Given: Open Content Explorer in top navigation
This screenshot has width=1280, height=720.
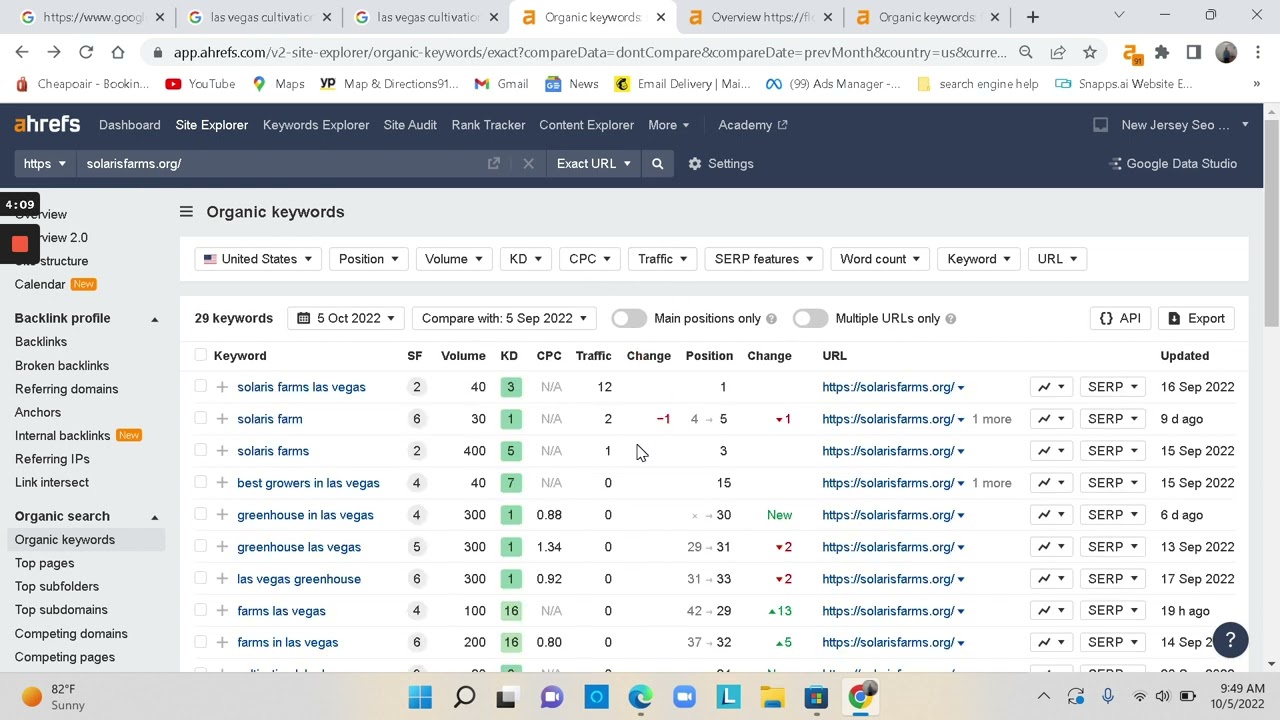Looking at the screenshot, I should pyautogui.click(x=586, y=125).
